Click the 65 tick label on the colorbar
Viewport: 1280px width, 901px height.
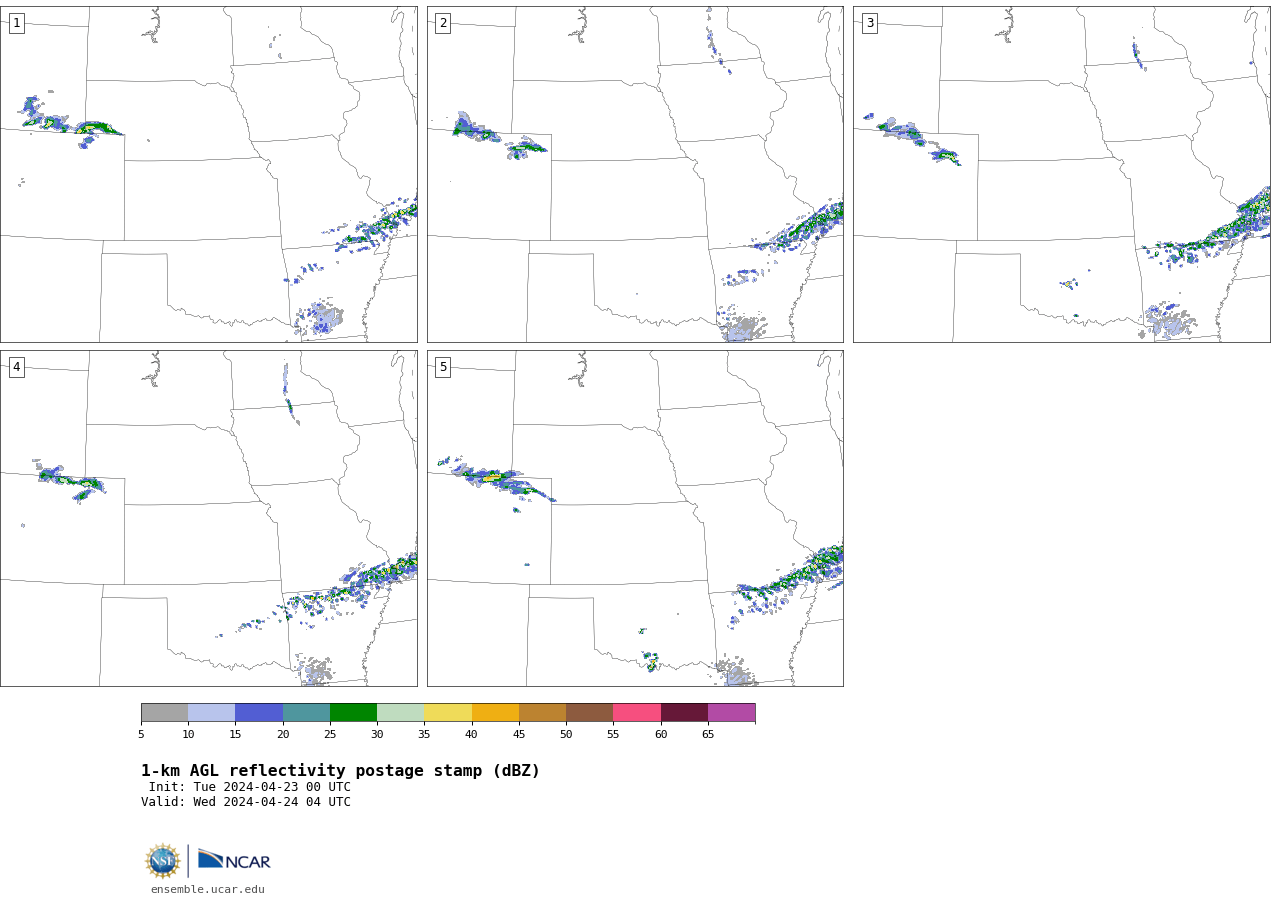coord(708,735)
